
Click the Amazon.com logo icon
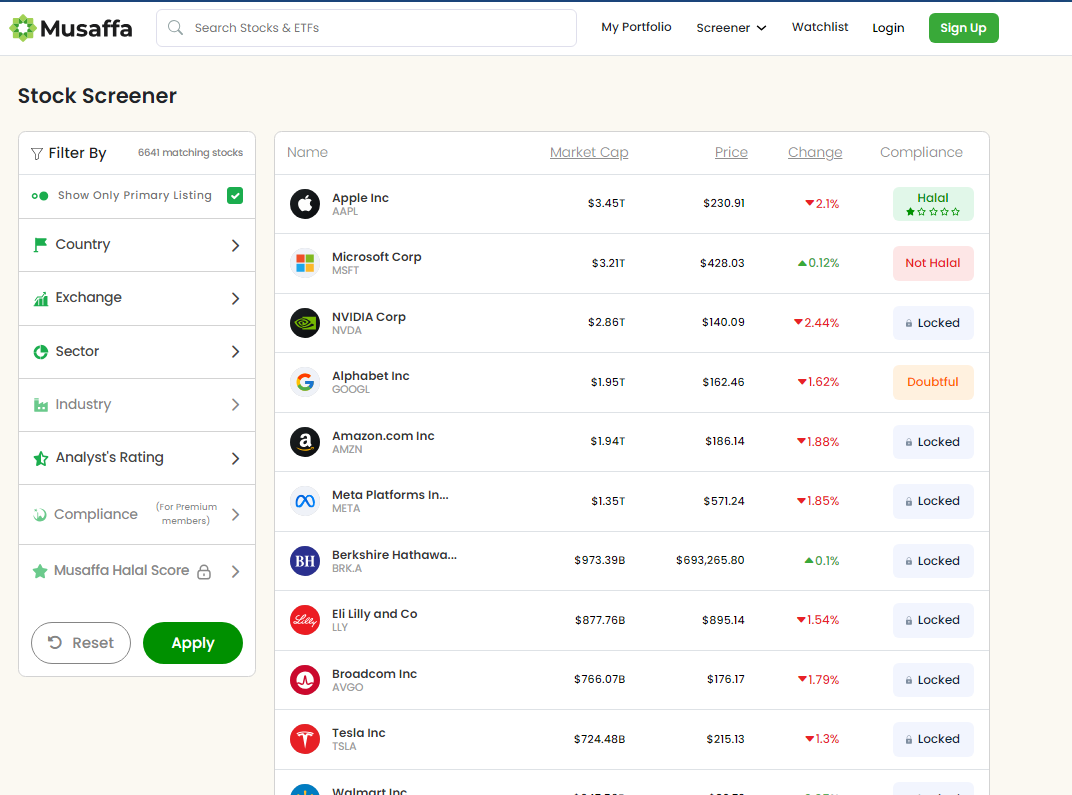305,442
